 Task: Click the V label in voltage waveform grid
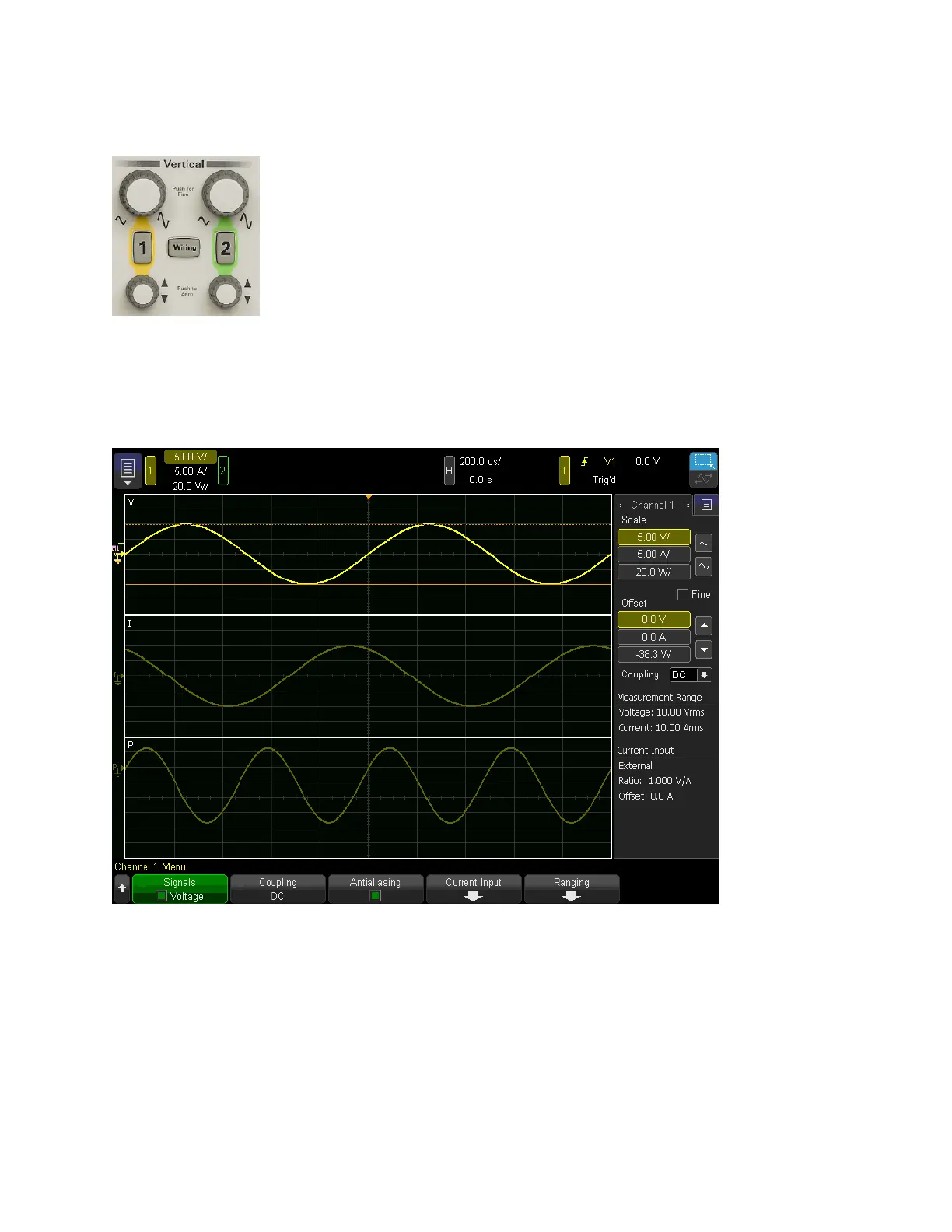click(131, 502)
